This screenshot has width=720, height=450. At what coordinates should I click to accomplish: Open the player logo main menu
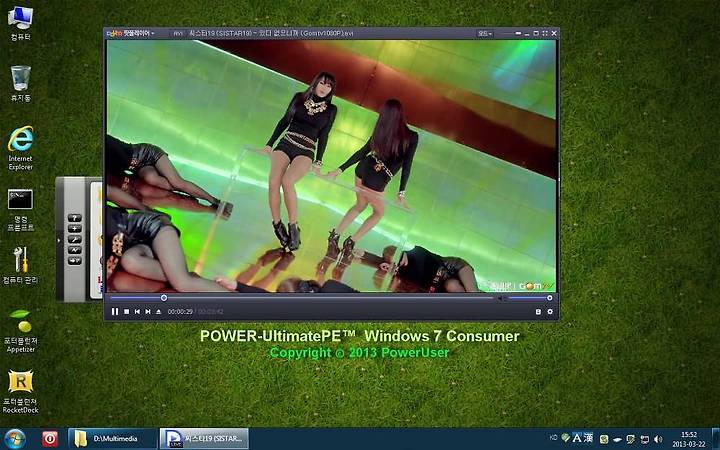point(130,33)
